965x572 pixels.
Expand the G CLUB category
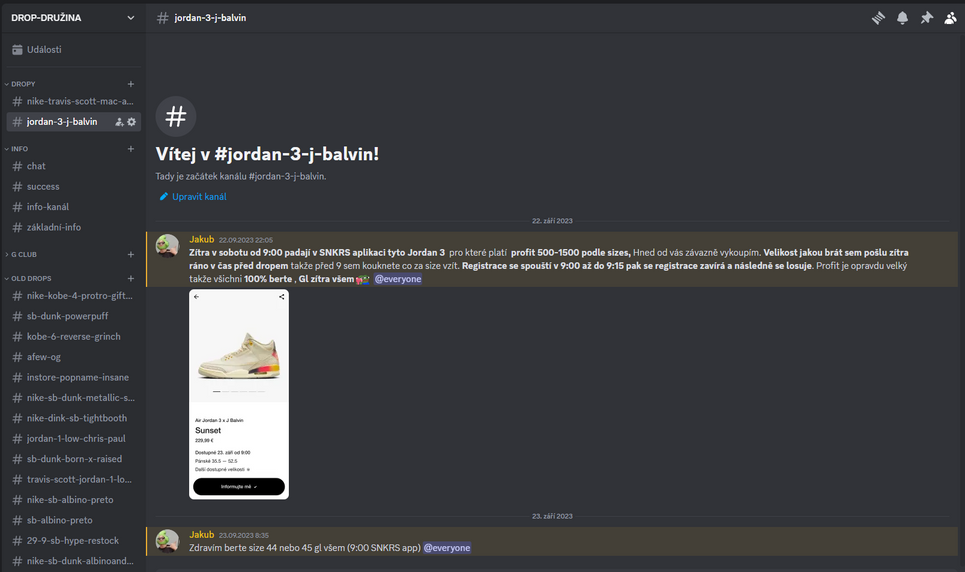click(x=24, y=255)
